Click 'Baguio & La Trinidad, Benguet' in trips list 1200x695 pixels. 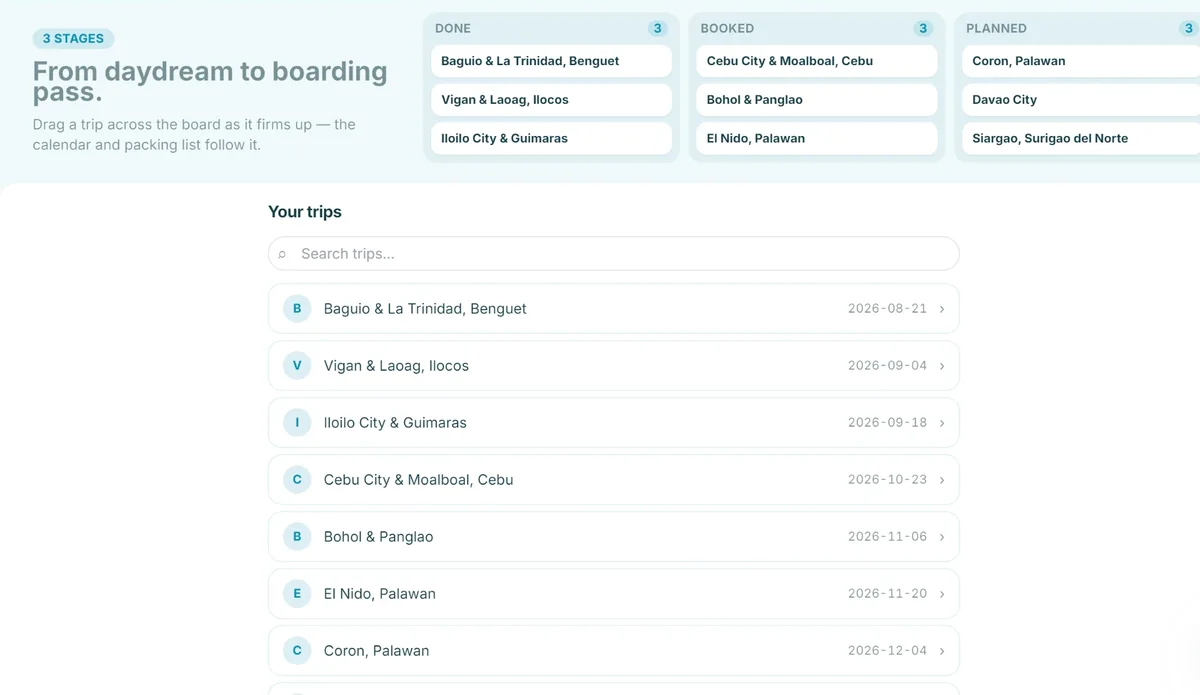click(x=425, y=309)
